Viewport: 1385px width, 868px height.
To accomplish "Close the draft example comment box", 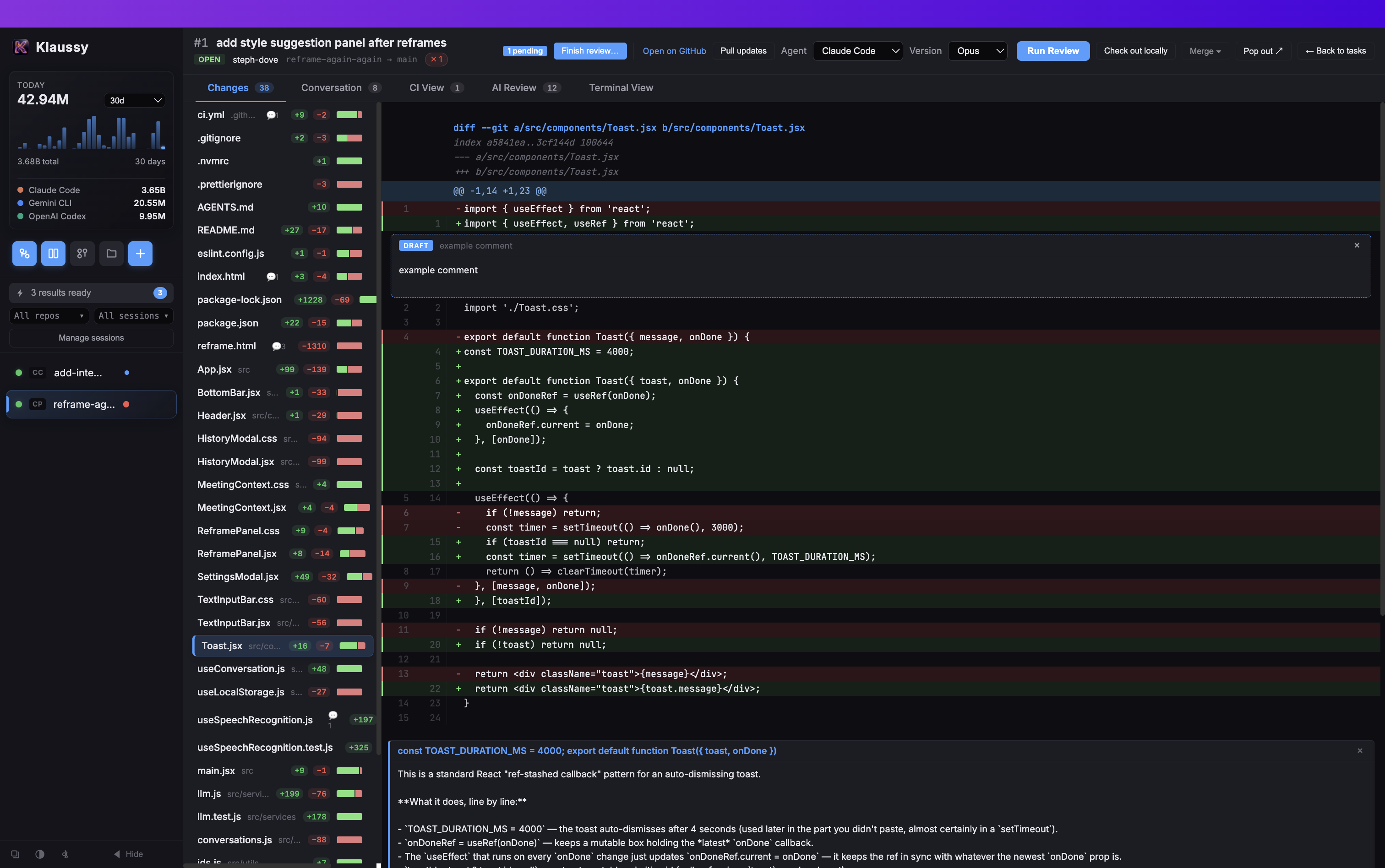I will tap(1357, 245).
